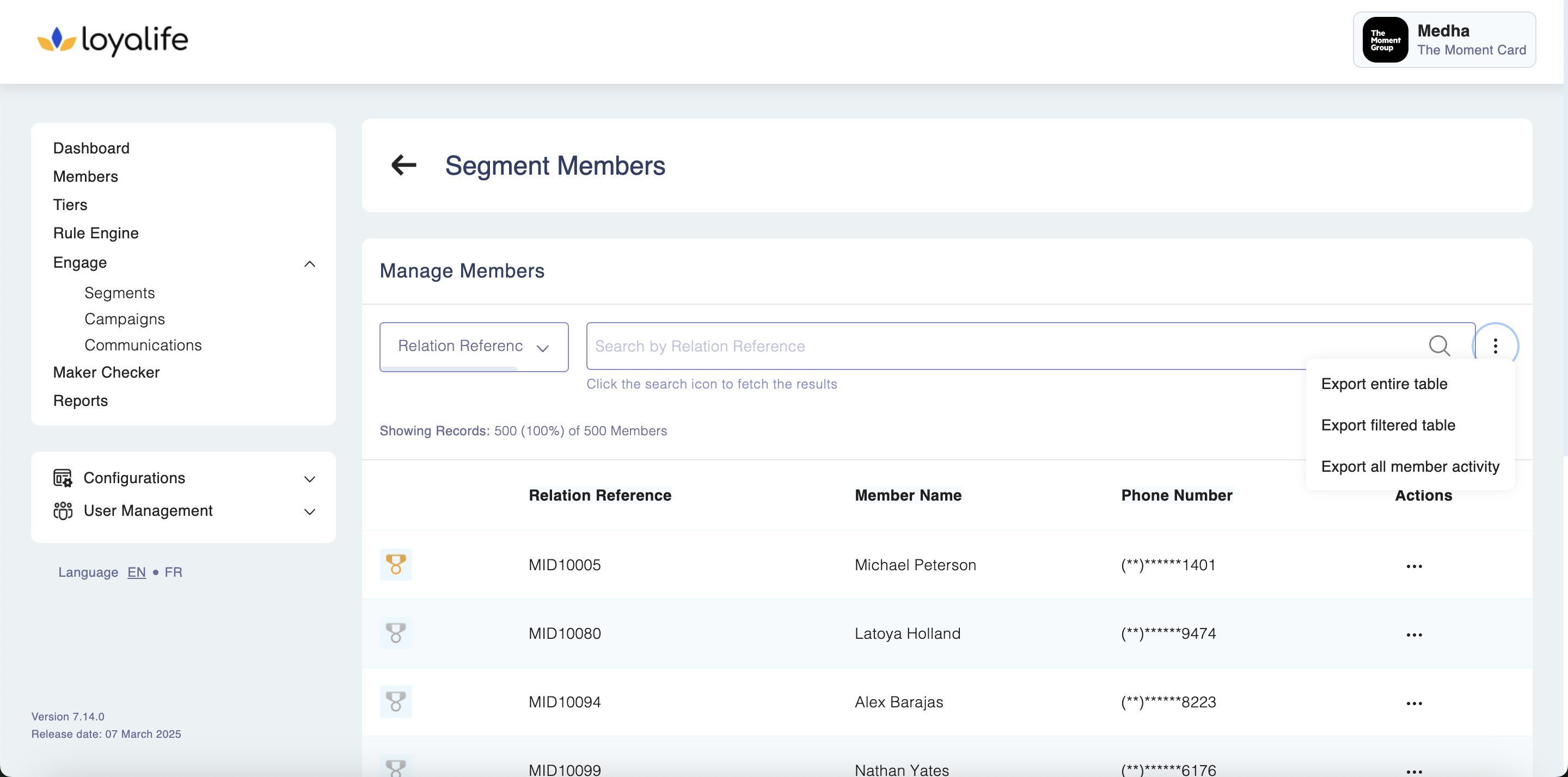Click the loyalife logo
1568x777 pixels.
pyautogui.click(x=113, y=40)
